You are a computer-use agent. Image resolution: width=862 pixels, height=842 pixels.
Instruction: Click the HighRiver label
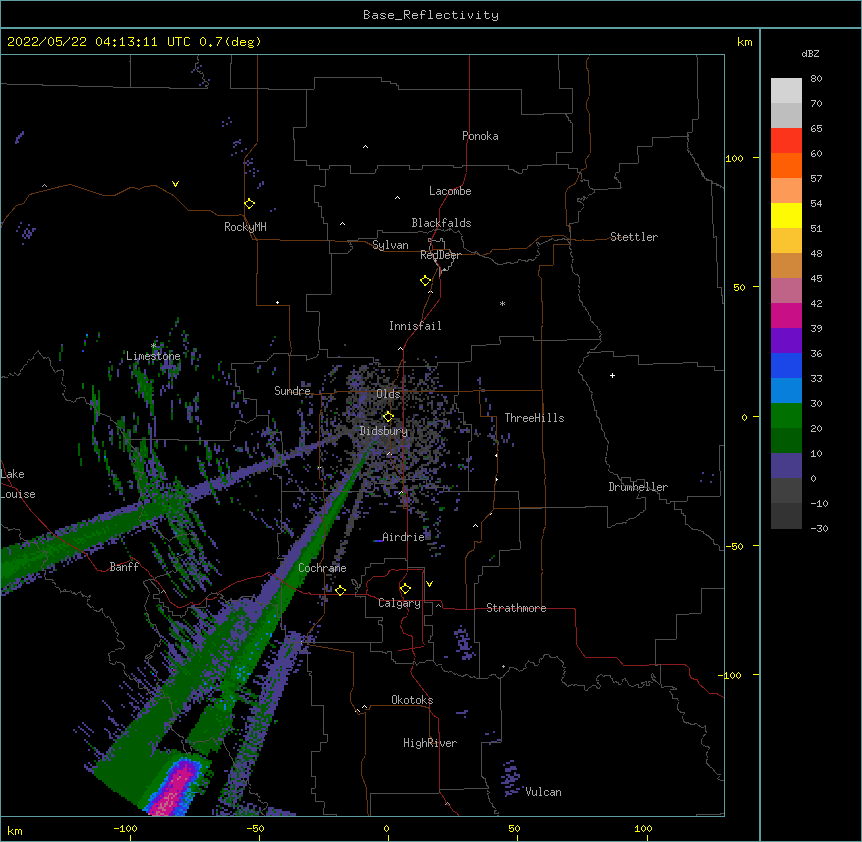(430, 743)
